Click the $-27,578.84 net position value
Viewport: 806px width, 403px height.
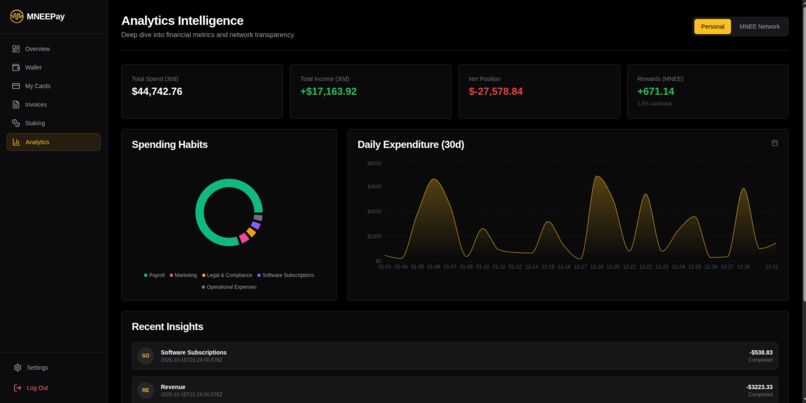click(496, 91)
